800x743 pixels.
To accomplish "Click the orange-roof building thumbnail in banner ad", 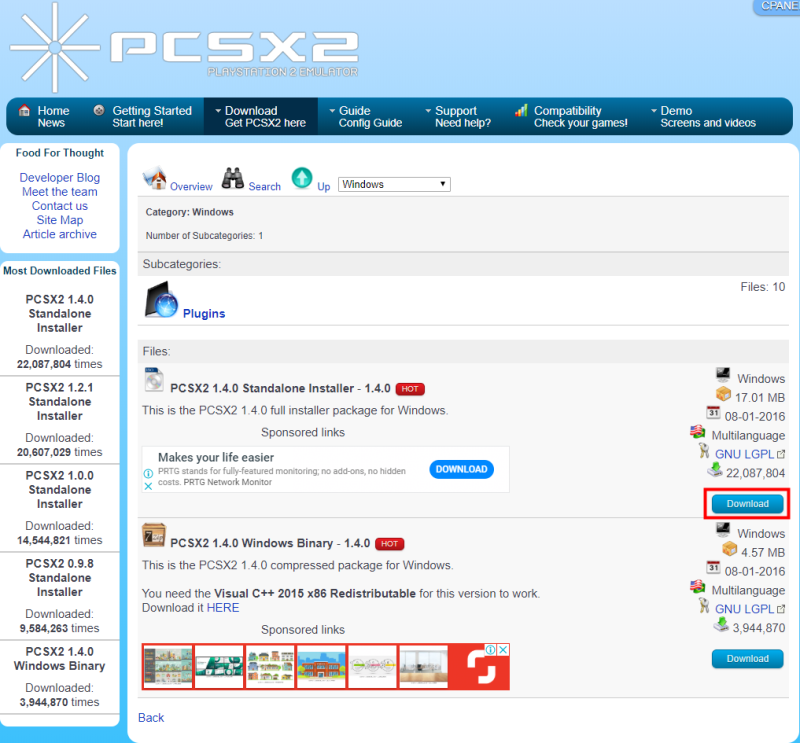I will click(x=321, y=666).
